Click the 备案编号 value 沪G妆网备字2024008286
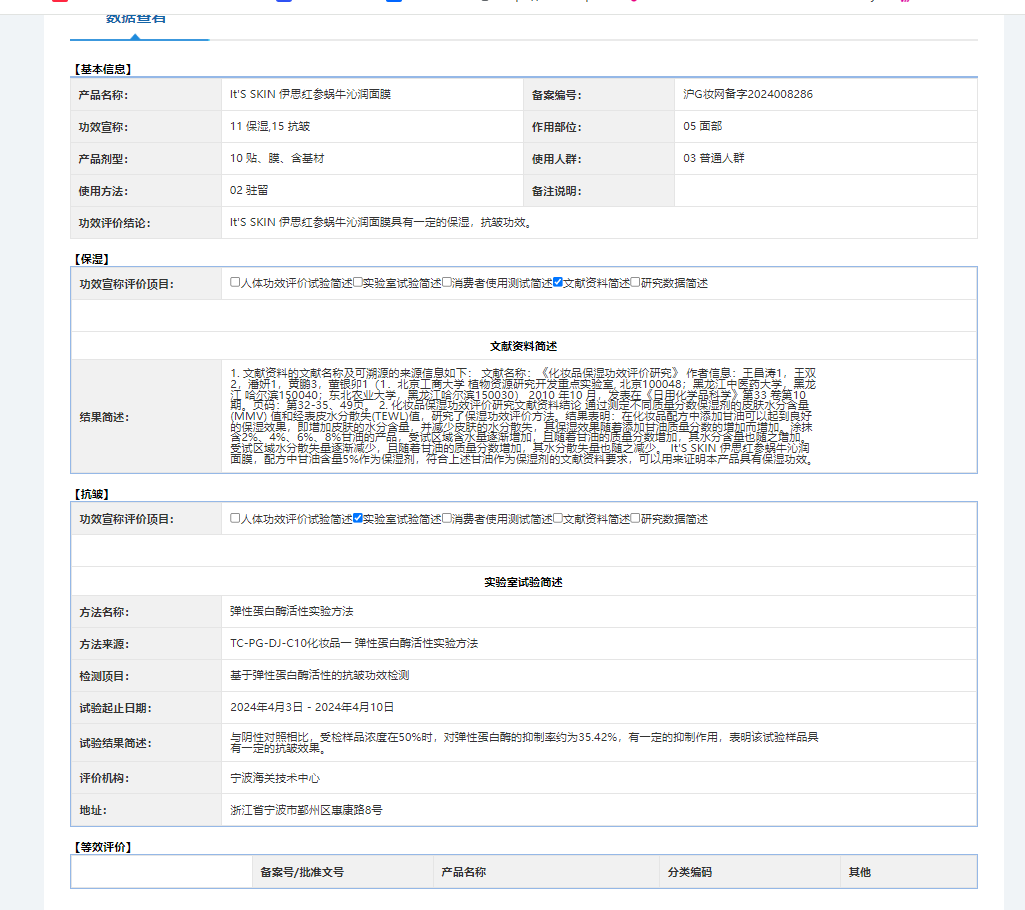 (748, 94)
